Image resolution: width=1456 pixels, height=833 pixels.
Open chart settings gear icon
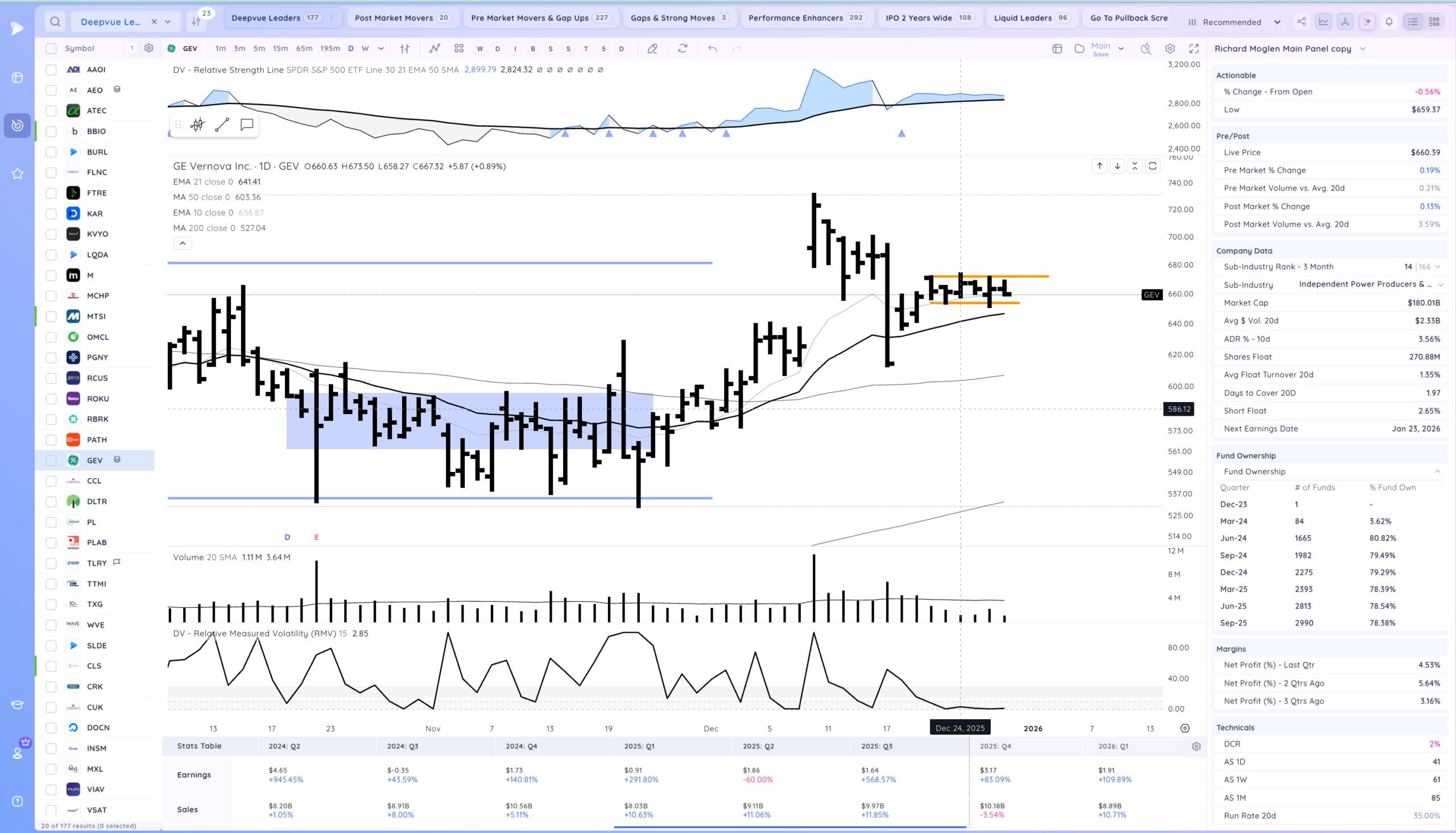pos(1170,49)
